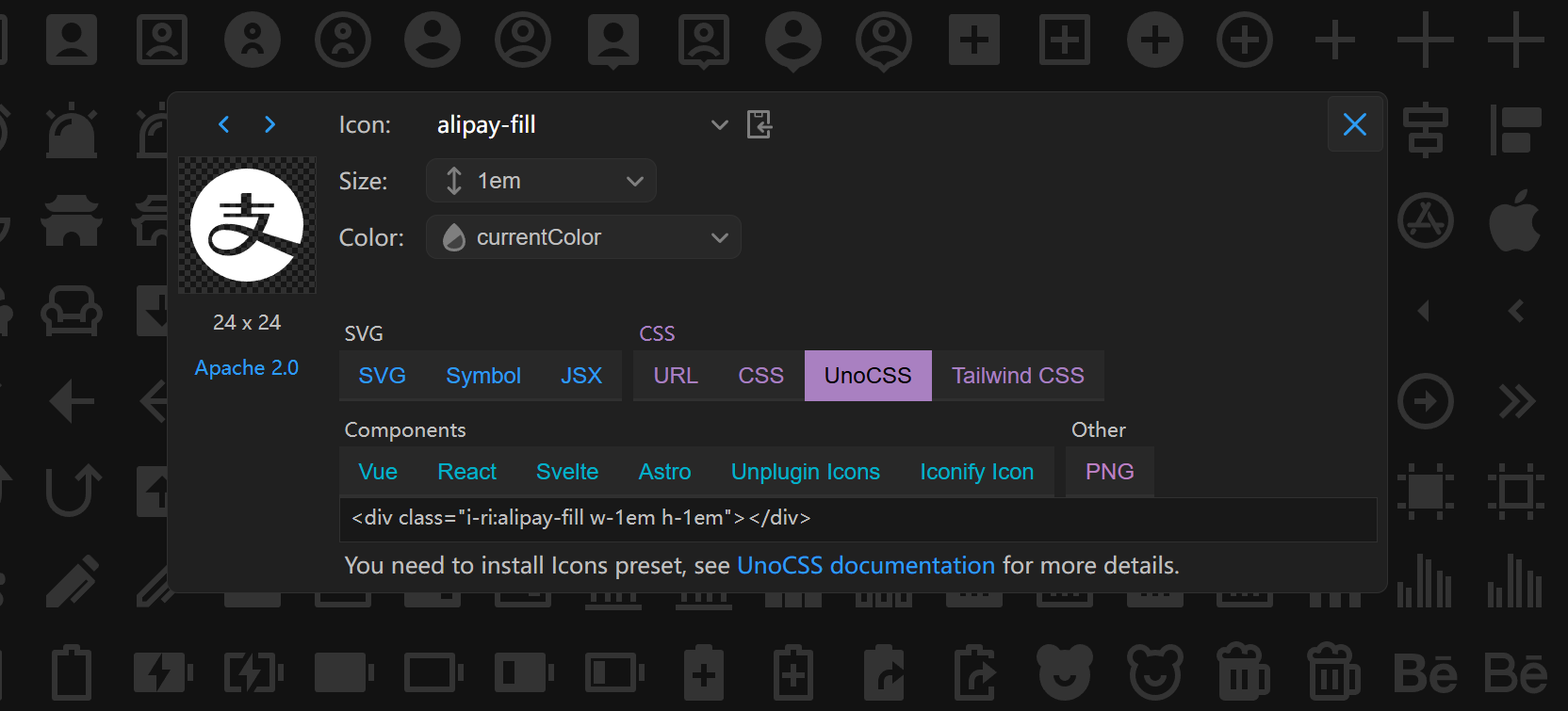This screenshot has width=1568, height=711.
Task: Open the Size 1em dropdown
Action: click(541, 181)
